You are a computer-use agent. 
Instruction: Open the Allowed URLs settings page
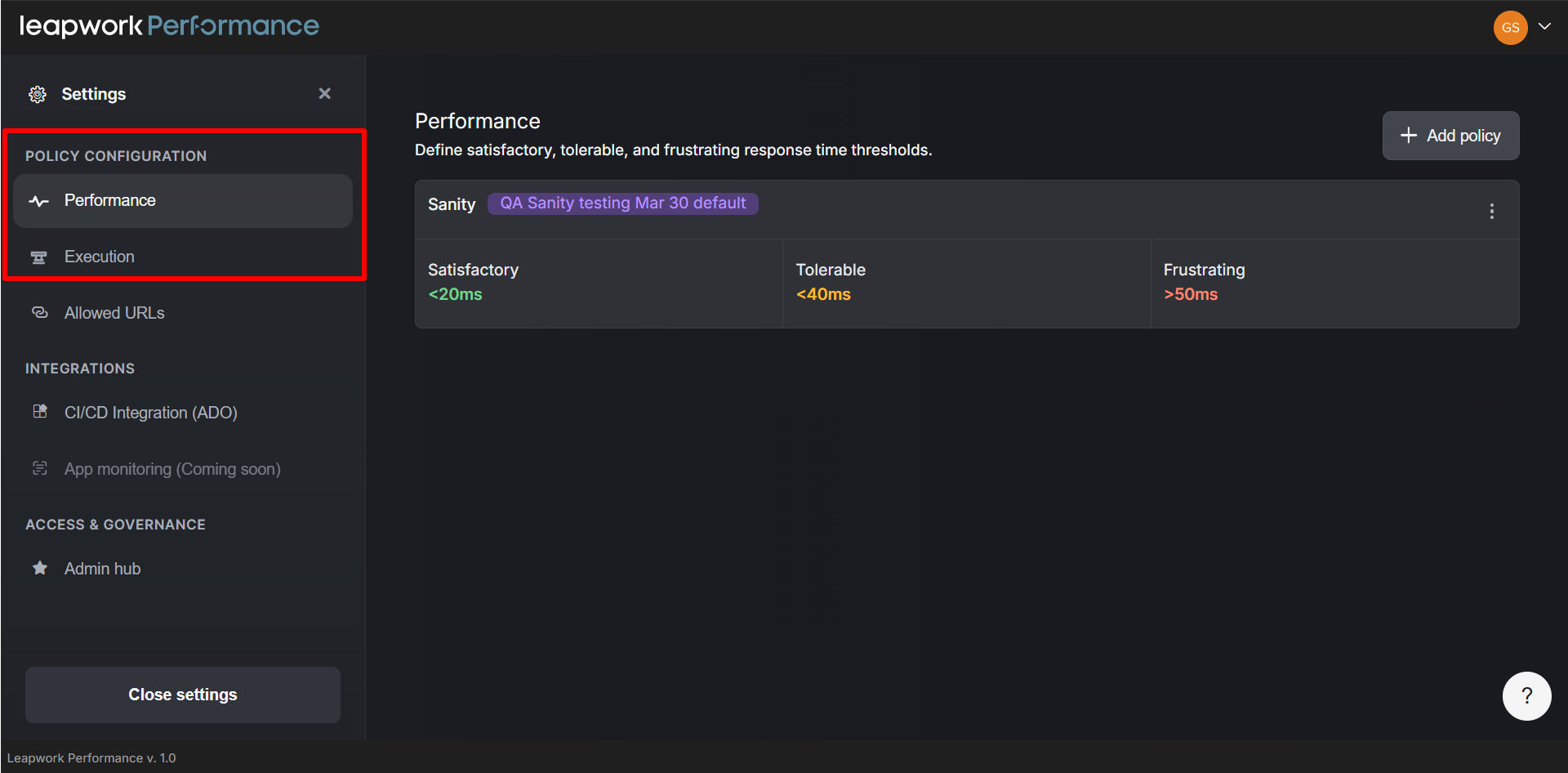[x=114, y=313]
